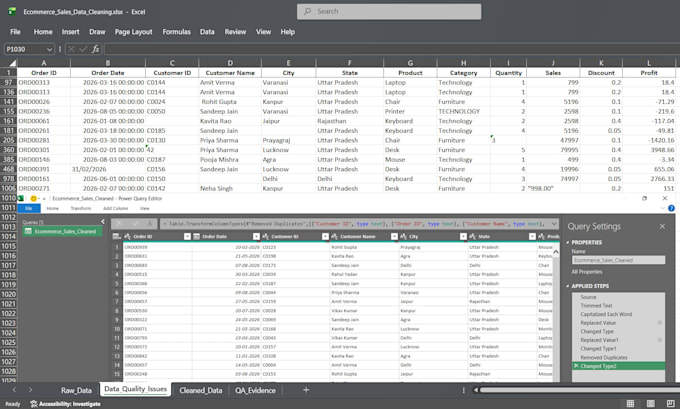Open the Replaced Value step settings gear
The image size is (680, 409).
coord(660,323)
